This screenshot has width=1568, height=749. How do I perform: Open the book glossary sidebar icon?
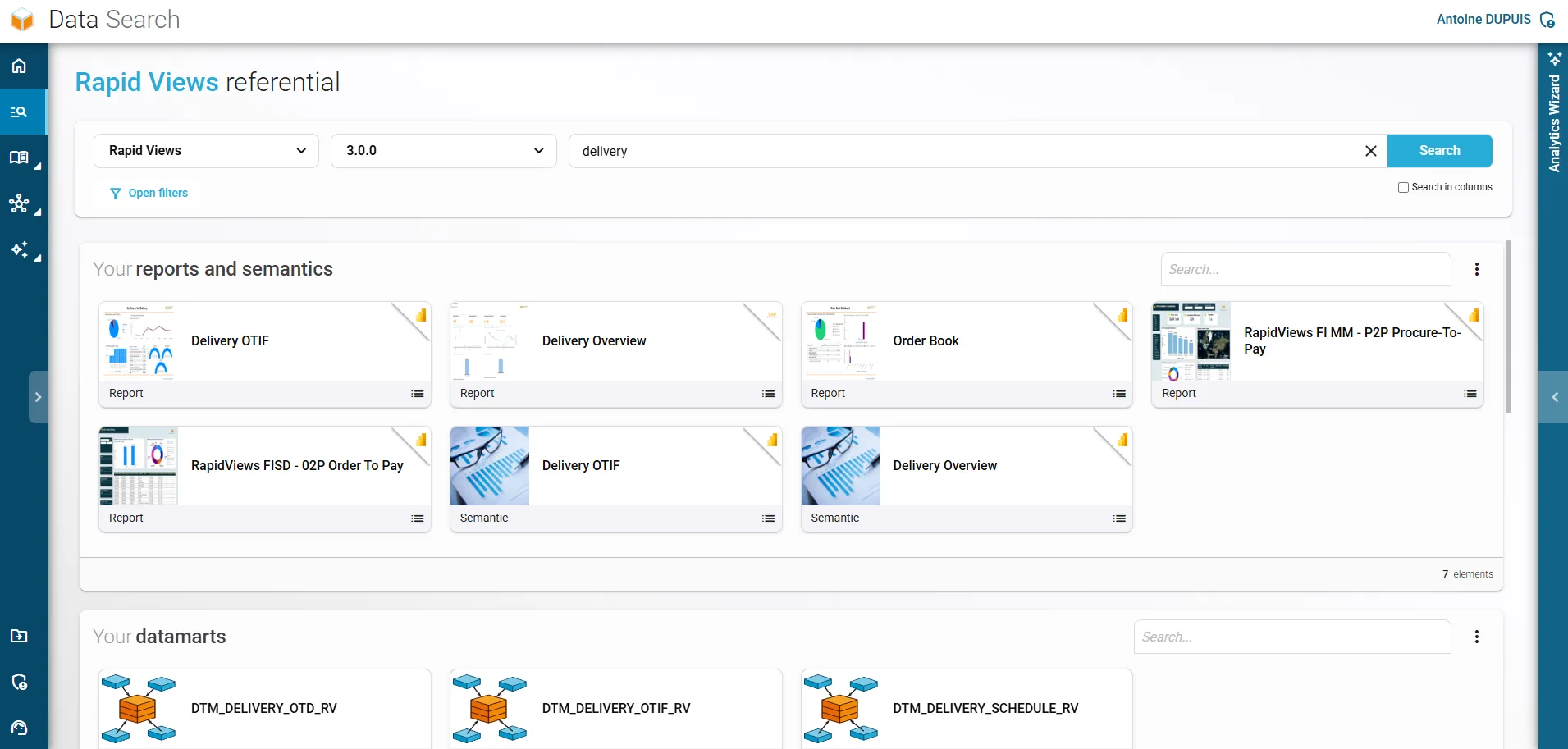(19, 158)
